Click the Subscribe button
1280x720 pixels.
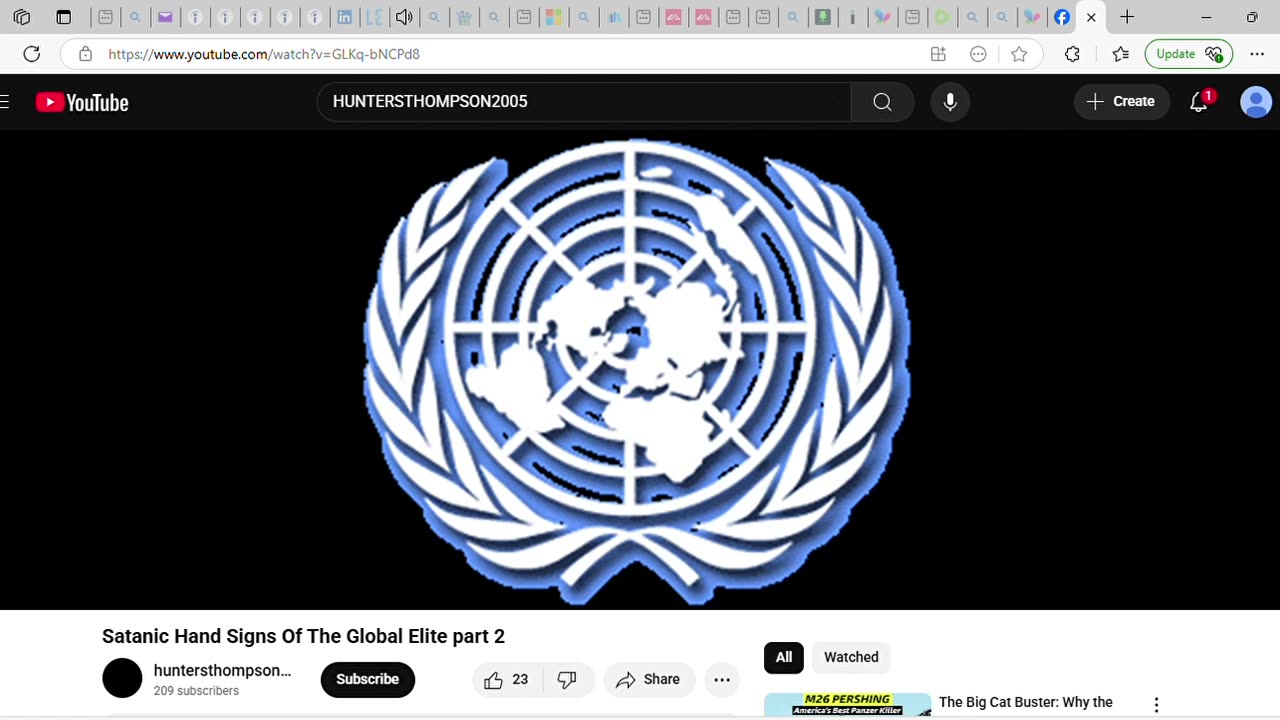coord(367,679)
